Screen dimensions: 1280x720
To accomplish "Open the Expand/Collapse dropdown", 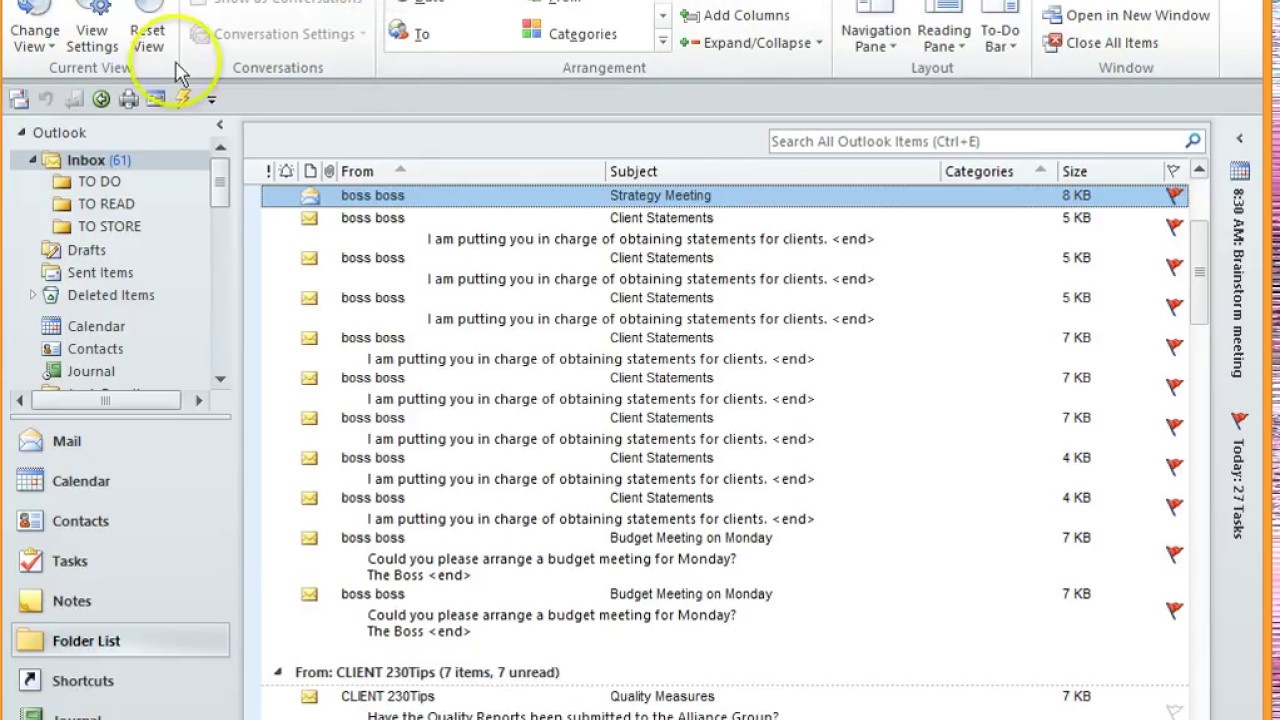I will pyautogui.click(x=751, y=43).
